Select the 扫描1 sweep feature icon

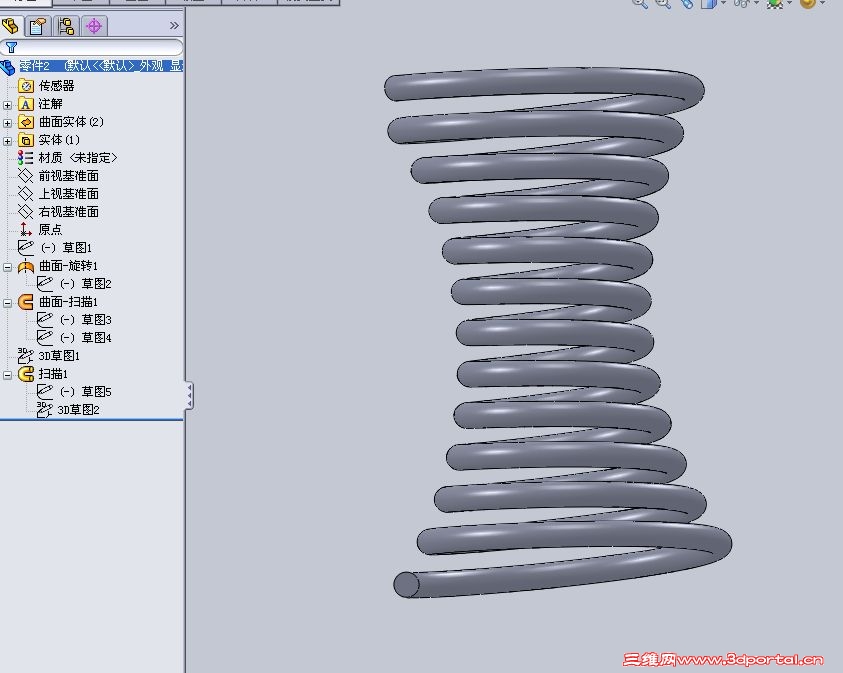(x=26, y=374)
